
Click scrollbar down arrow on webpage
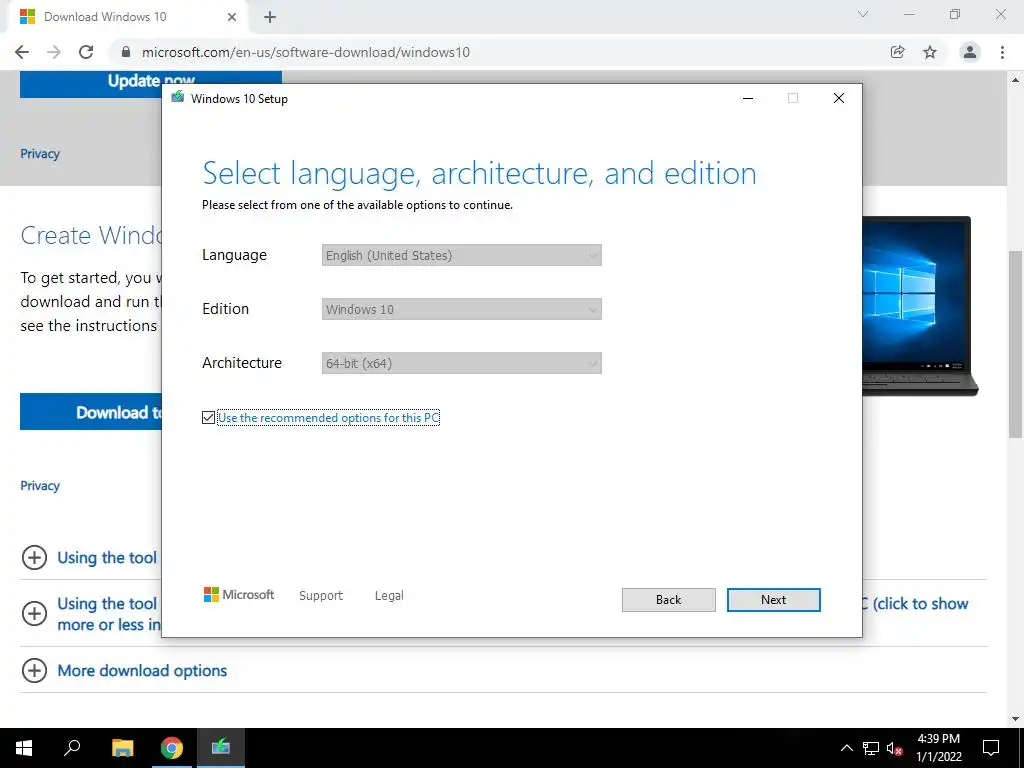(1015, 719)
